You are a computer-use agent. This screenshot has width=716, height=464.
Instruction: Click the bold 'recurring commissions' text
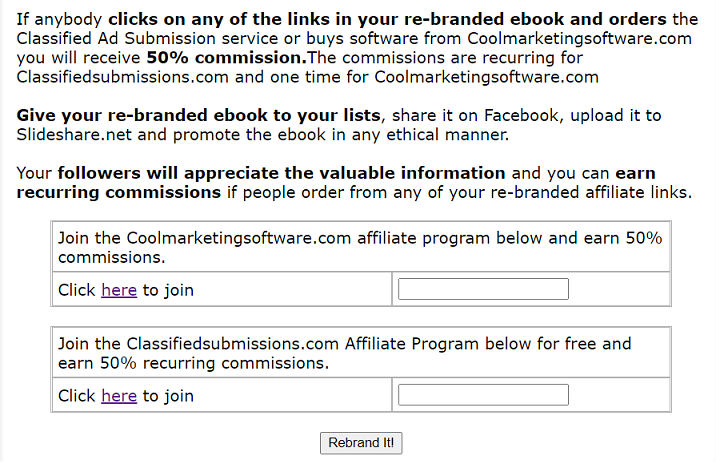pyautogui.click(x=119, y=192)
